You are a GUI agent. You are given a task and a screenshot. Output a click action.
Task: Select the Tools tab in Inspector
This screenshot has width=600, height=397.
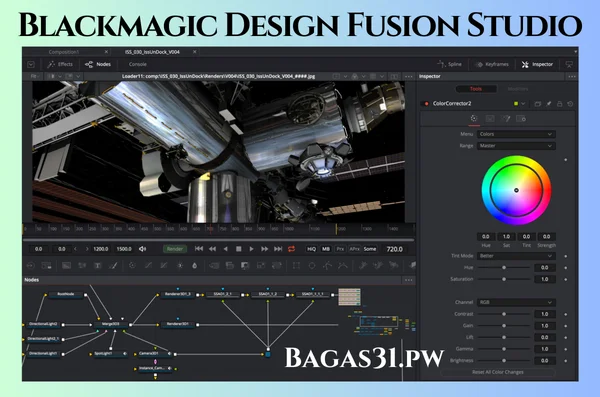pyautogui.click(x=476, y=89)
